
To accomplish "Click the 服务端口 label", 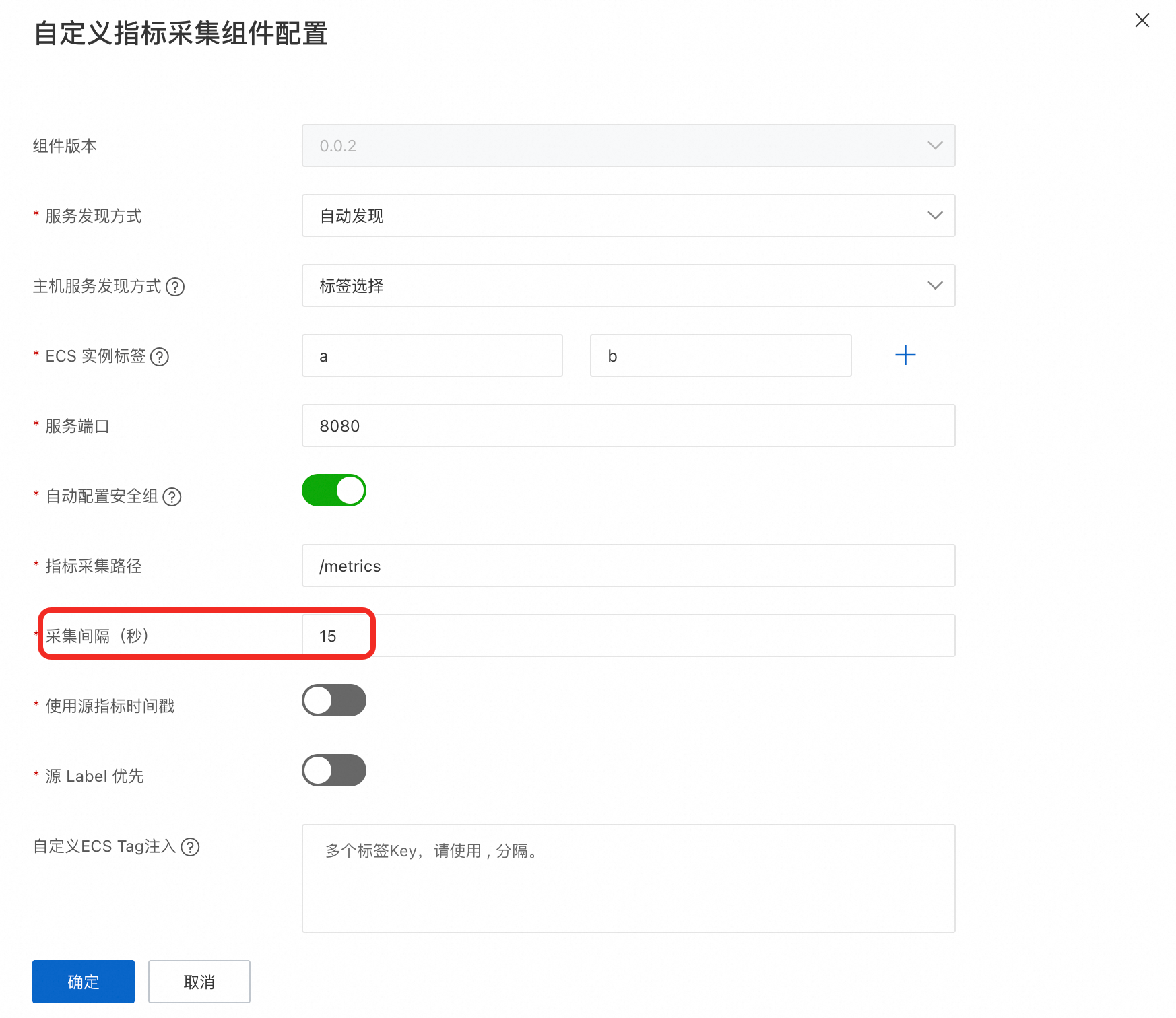I will click(x=77, y=426).
